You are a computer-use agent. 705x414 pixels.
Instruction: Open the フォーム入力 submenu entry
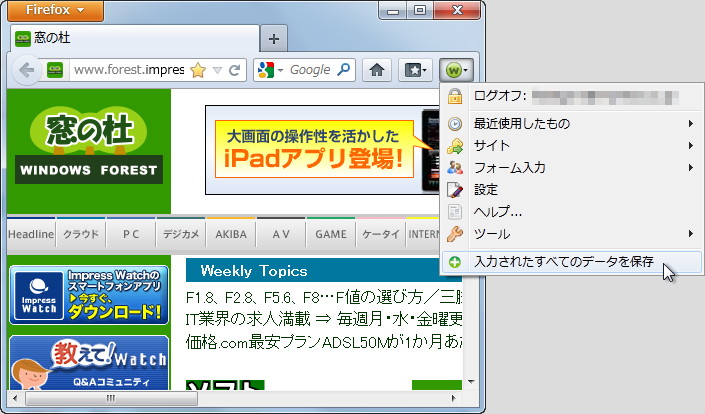pos(571,168)
